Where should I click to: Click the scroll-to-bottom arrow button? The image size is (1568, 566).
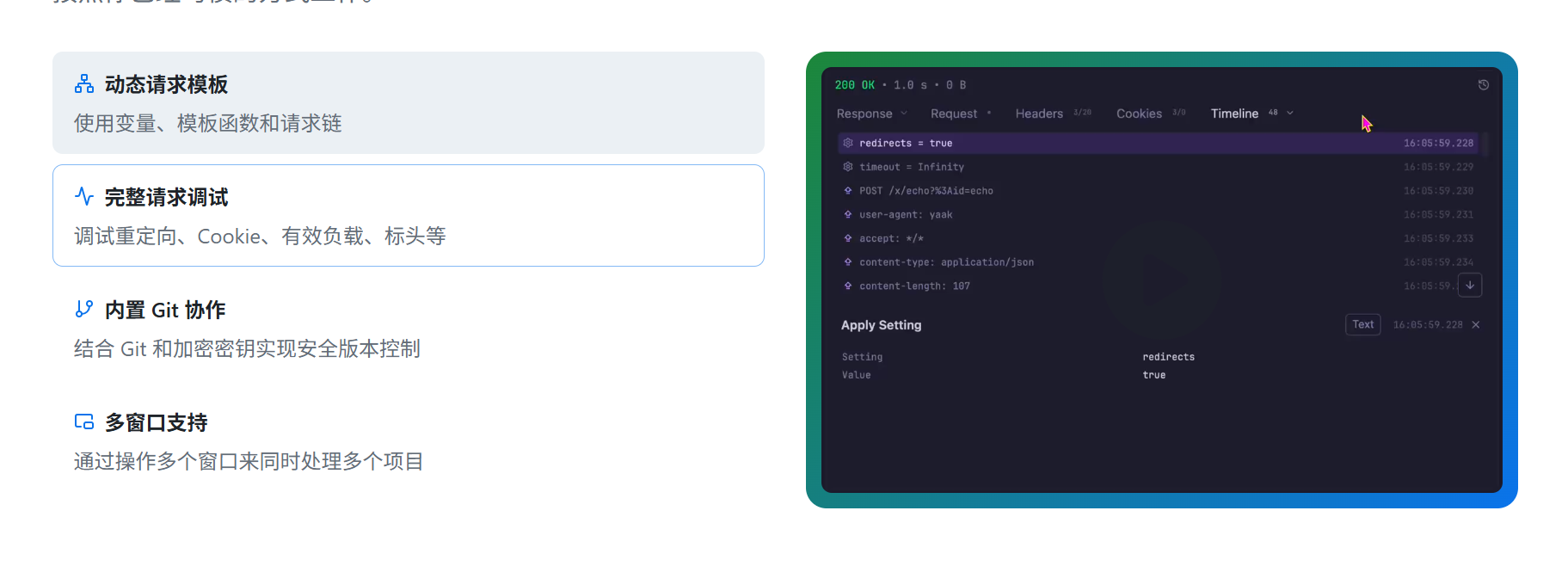[x=1469, y=285]
